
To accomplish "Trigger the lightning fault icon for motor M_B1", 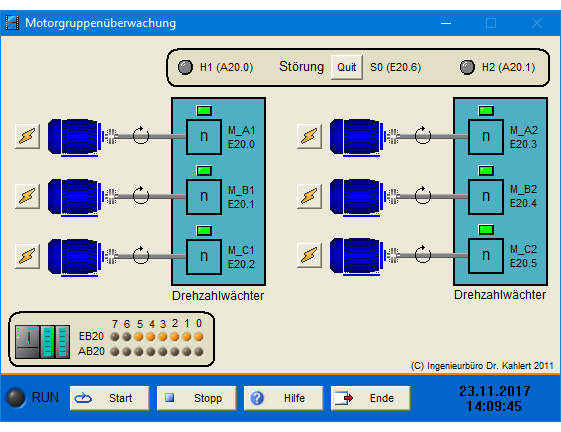I will coord(28,196).
